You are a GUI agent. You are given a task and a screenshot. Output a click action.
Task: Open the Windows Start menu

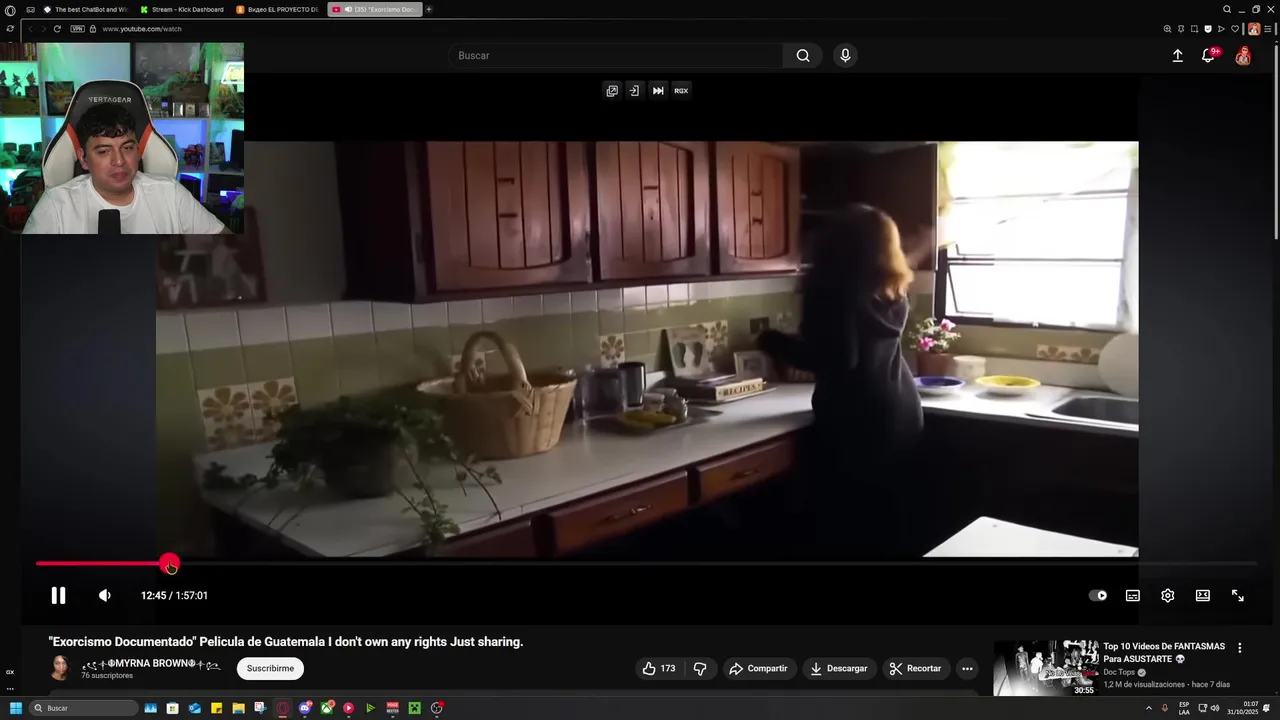point(15,708)
